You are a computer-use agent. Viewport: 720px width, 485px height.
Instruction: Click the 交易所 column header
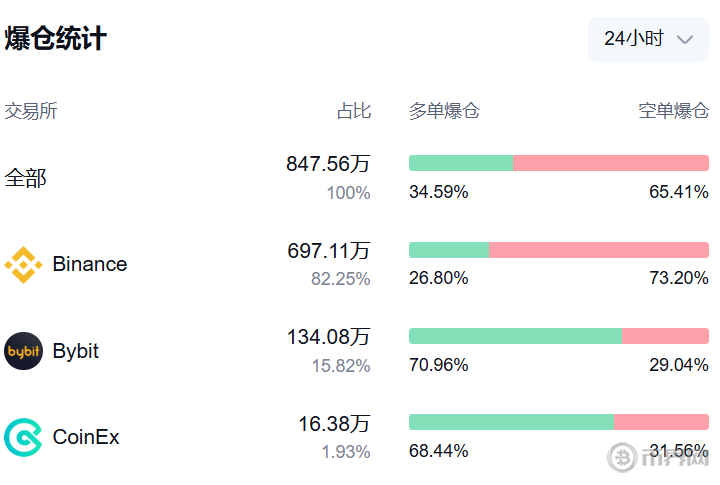tap(31, 111)
